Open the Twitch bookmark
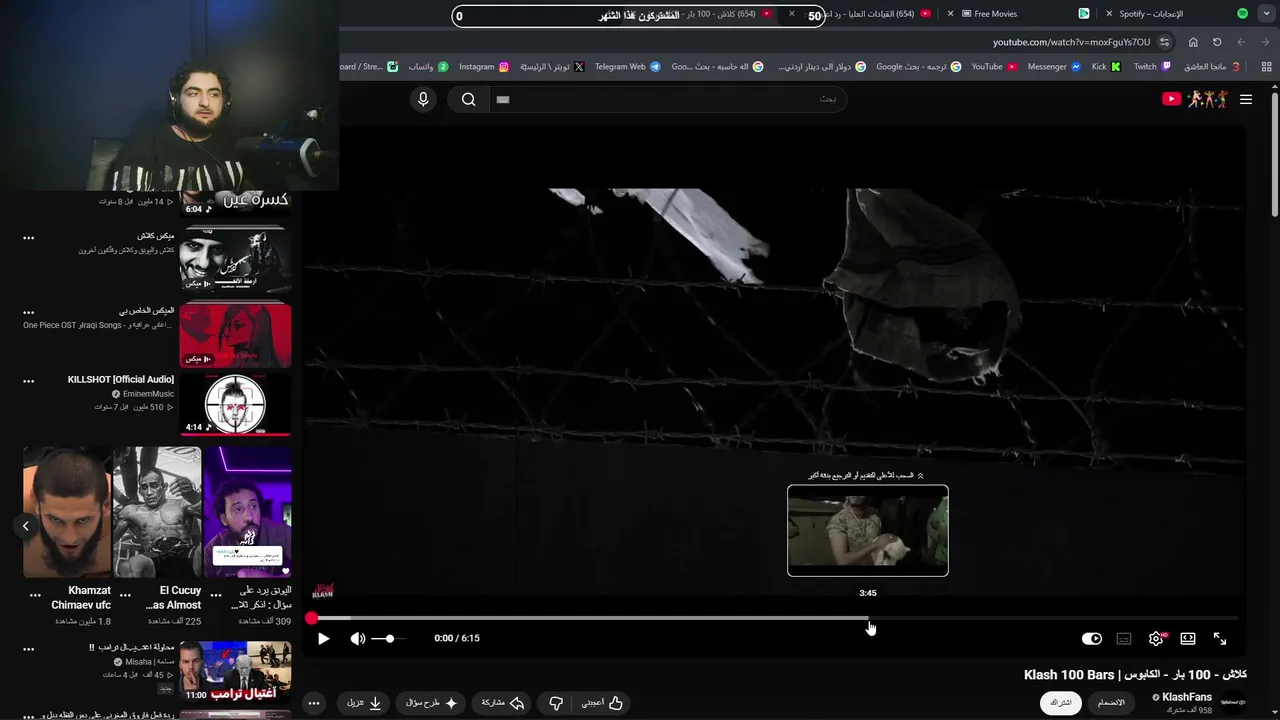The image size is (1280, 720). click(x=1152, y=67)
